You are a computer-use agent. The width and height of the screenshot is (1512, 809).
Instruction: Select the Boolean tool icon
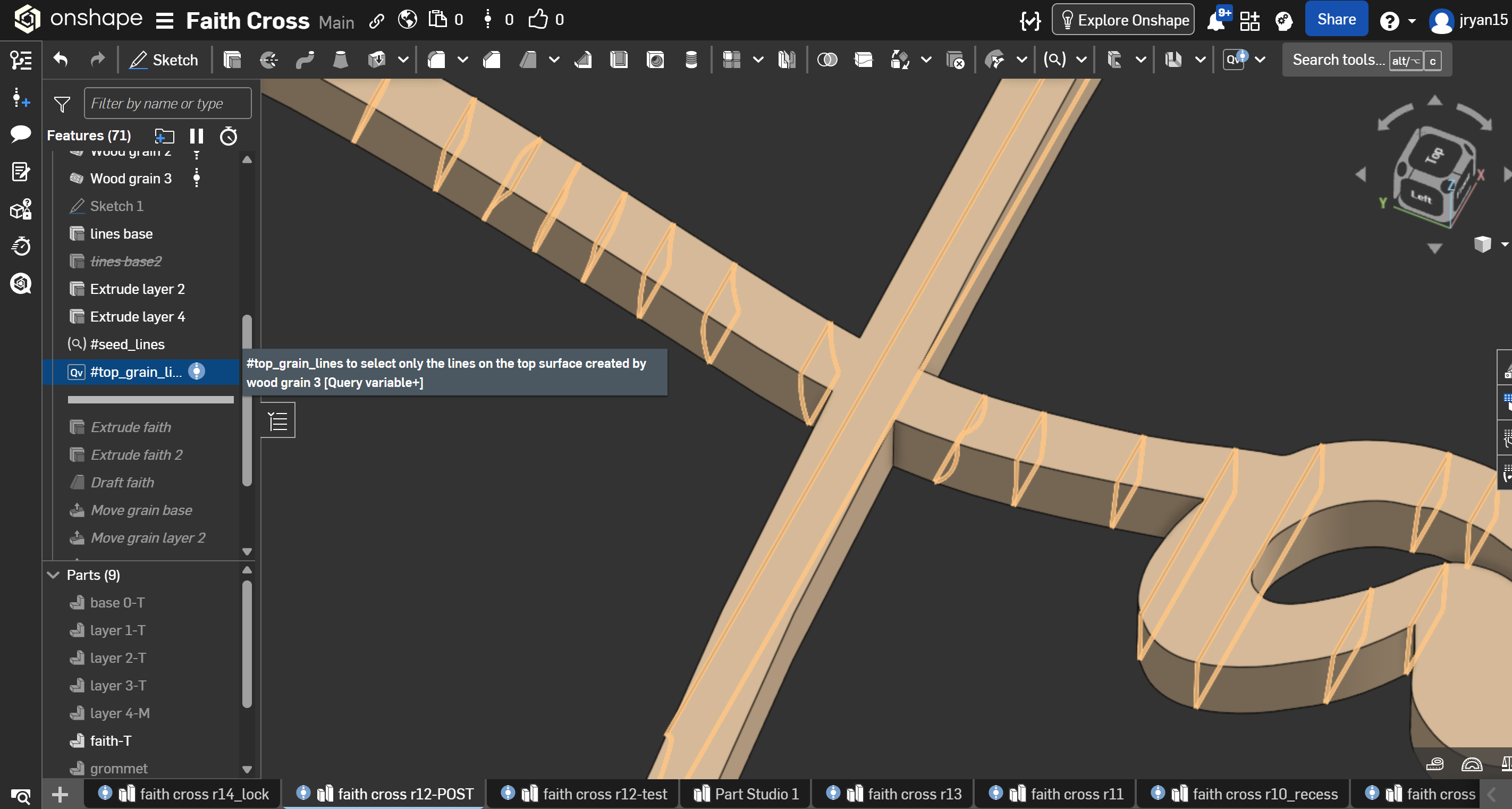click(x=827, y=60)
